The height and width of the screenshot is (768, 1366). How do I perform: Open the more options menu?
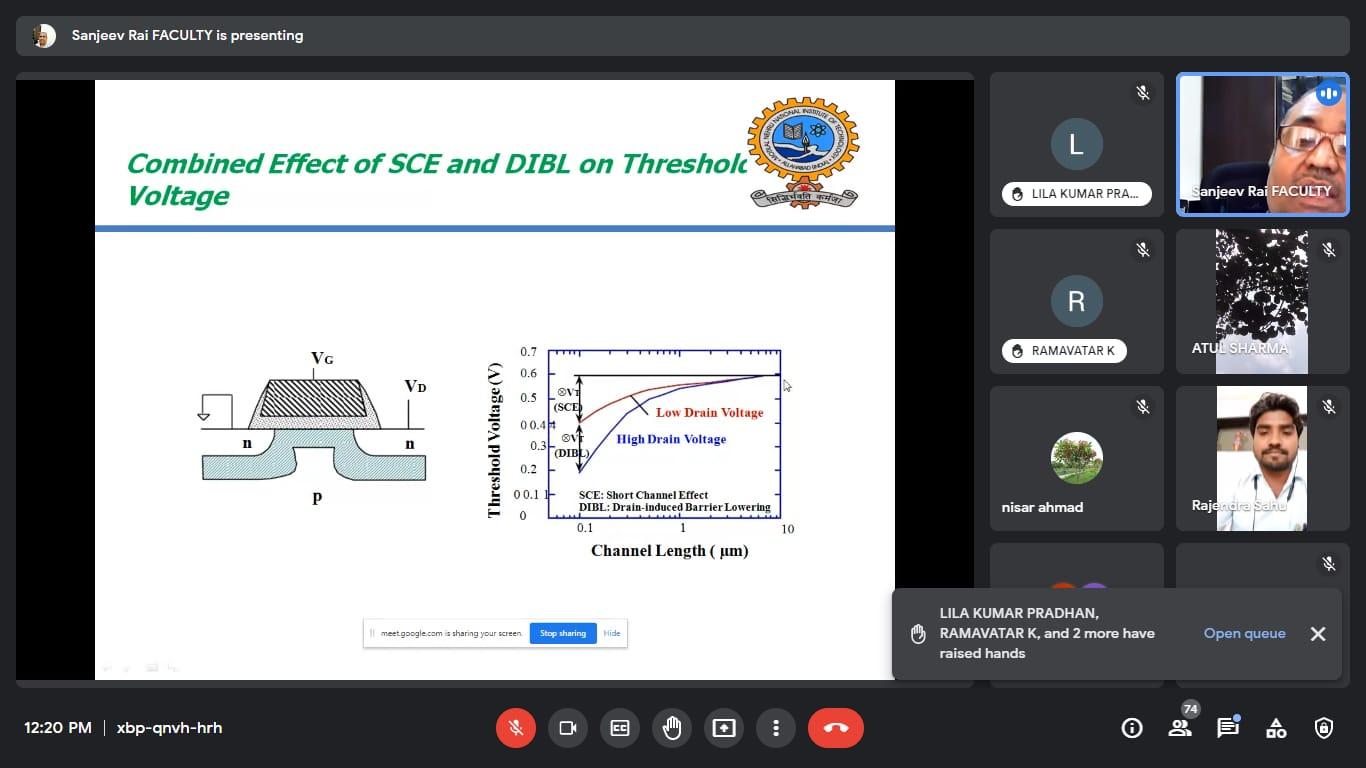[776, 728]
